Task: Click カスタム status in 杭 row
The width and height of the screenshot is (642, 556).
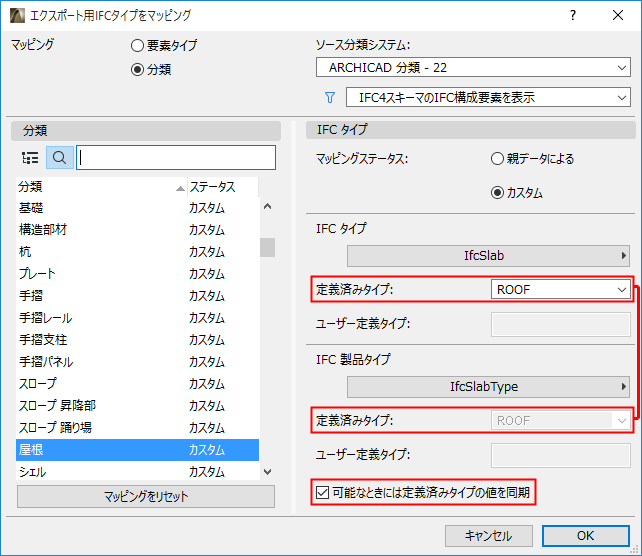Action: [207, 252]
